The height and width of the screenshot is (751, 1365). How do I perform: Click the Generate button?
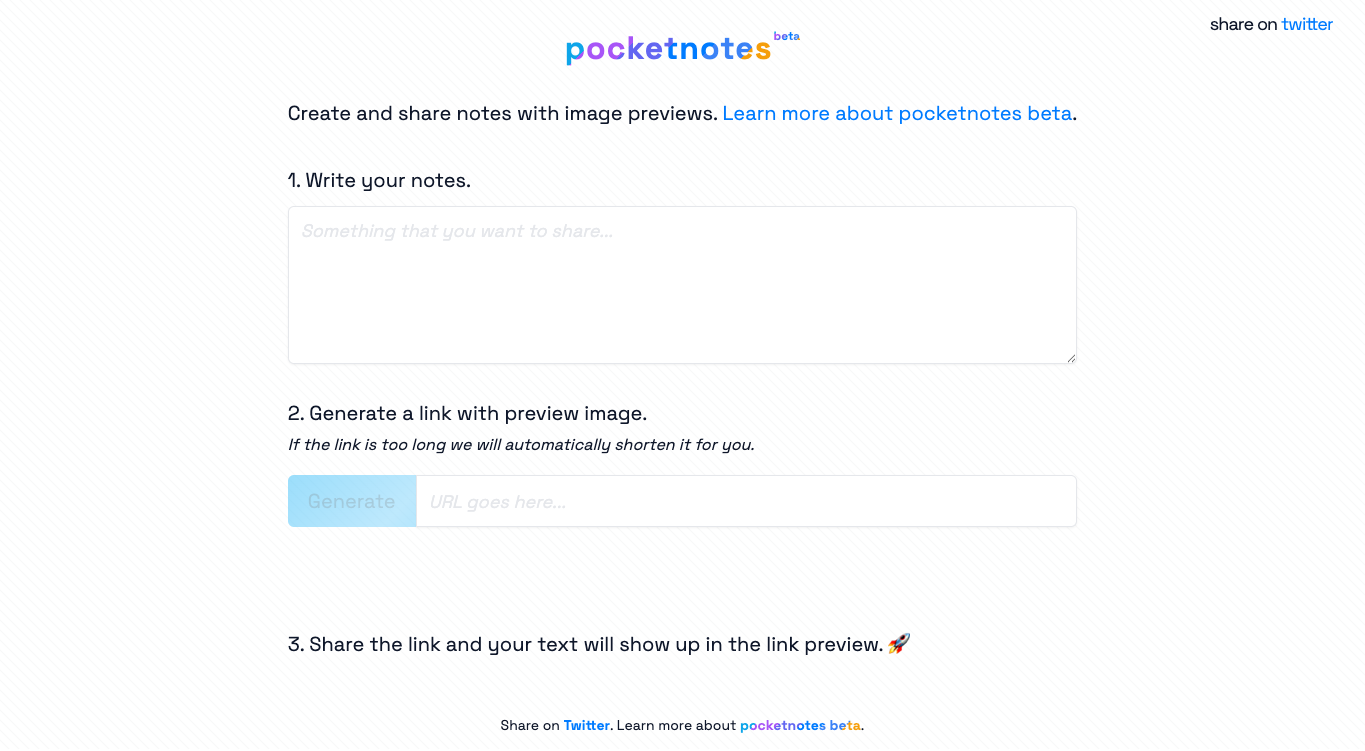pos(352,500)
